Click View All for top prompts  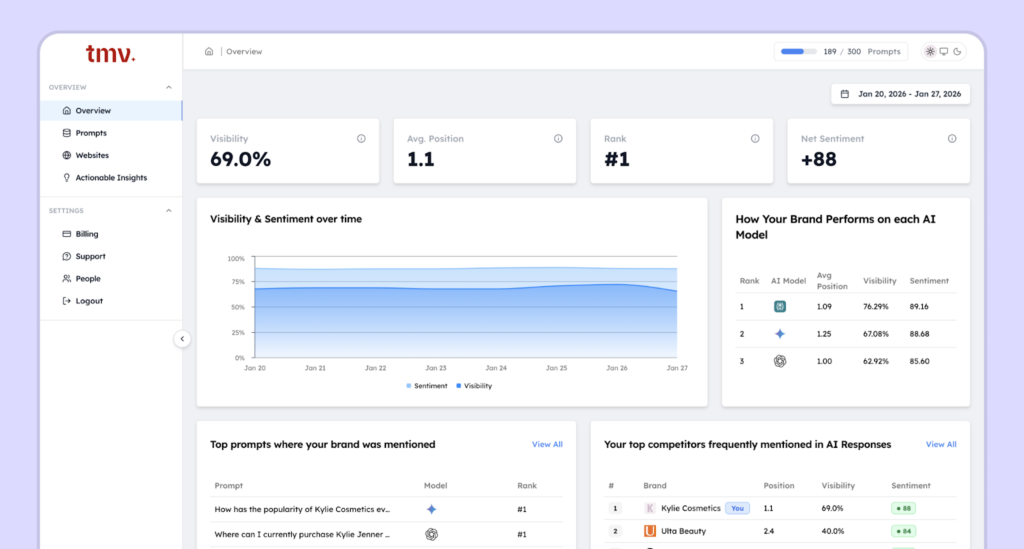pyautogui.click(x=547, y=444)
